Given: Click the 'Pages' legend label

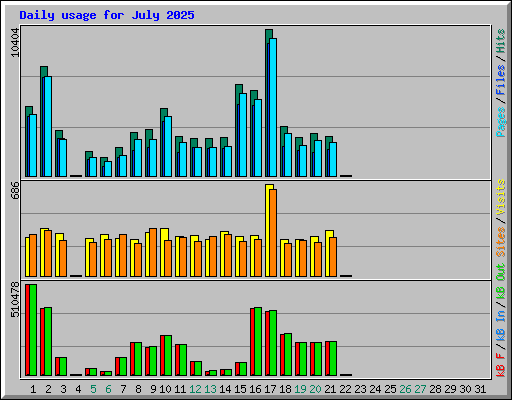Looking at the screenshot, I should pos(501,122).
